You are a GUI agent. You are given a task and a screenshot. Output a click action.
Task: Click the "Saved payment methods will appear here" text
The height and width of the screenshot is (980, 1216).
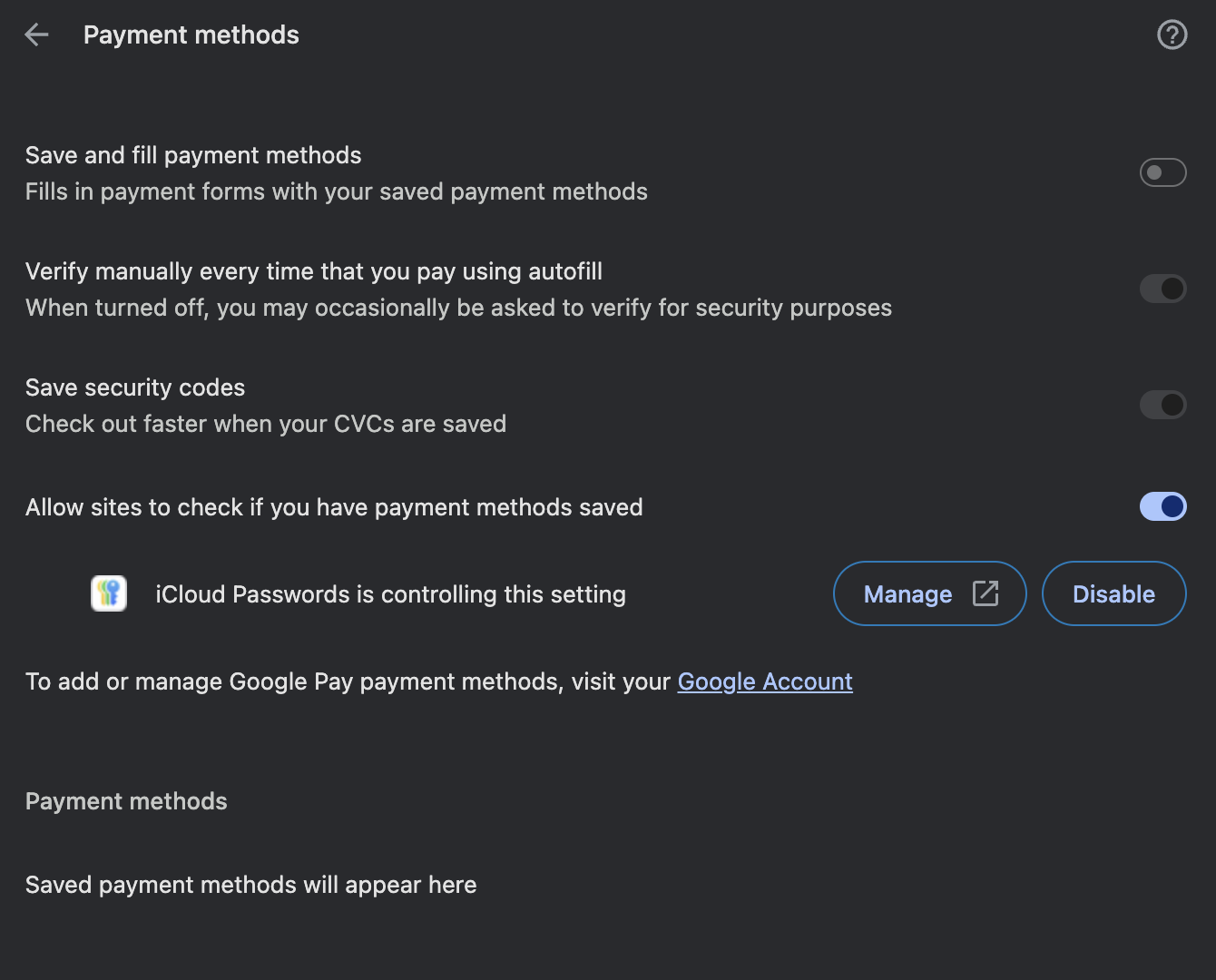[x=250, y=885]
